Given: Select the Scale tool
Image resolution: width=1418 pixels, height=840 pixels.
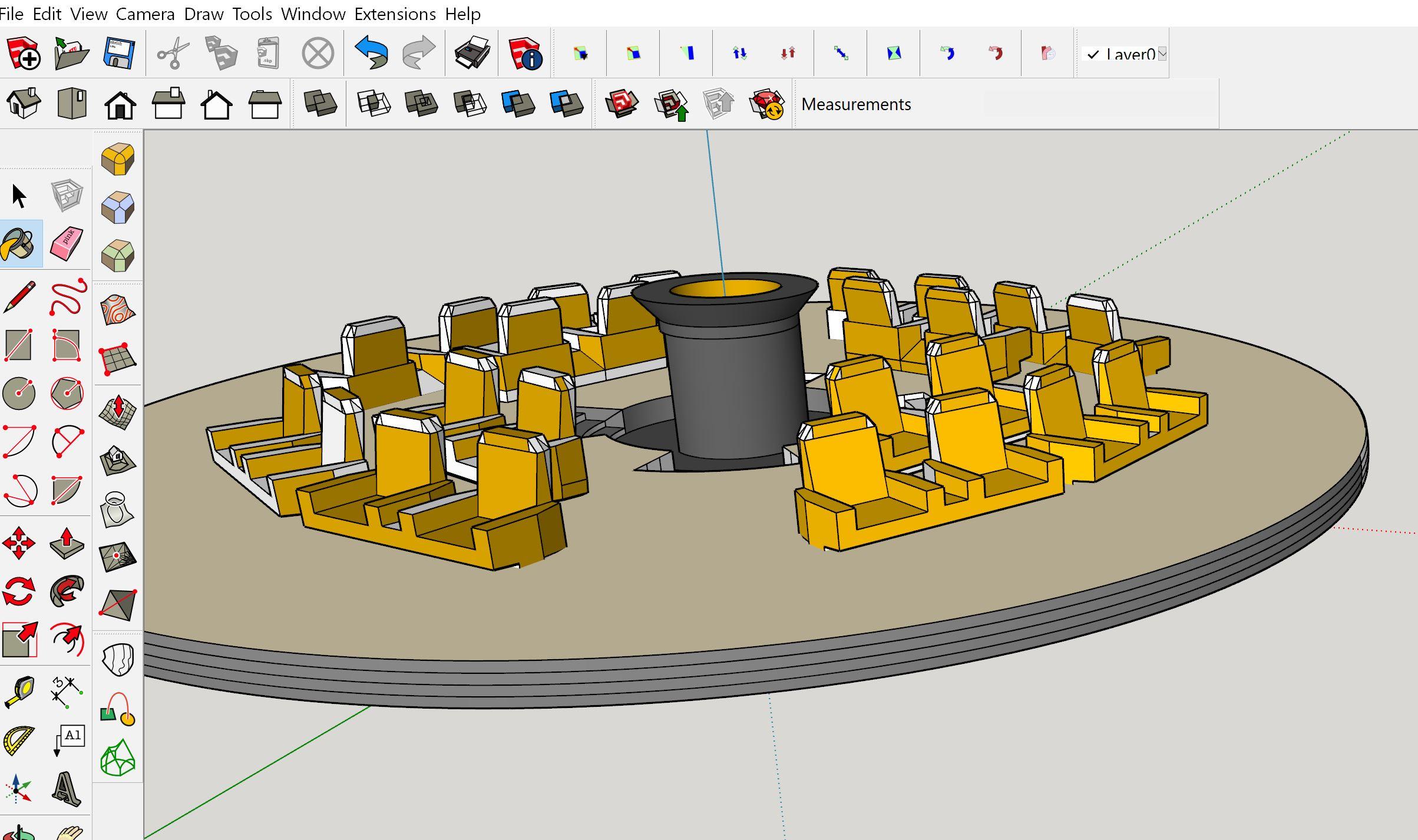Looking at the screenshot, I should click(20, 640).
